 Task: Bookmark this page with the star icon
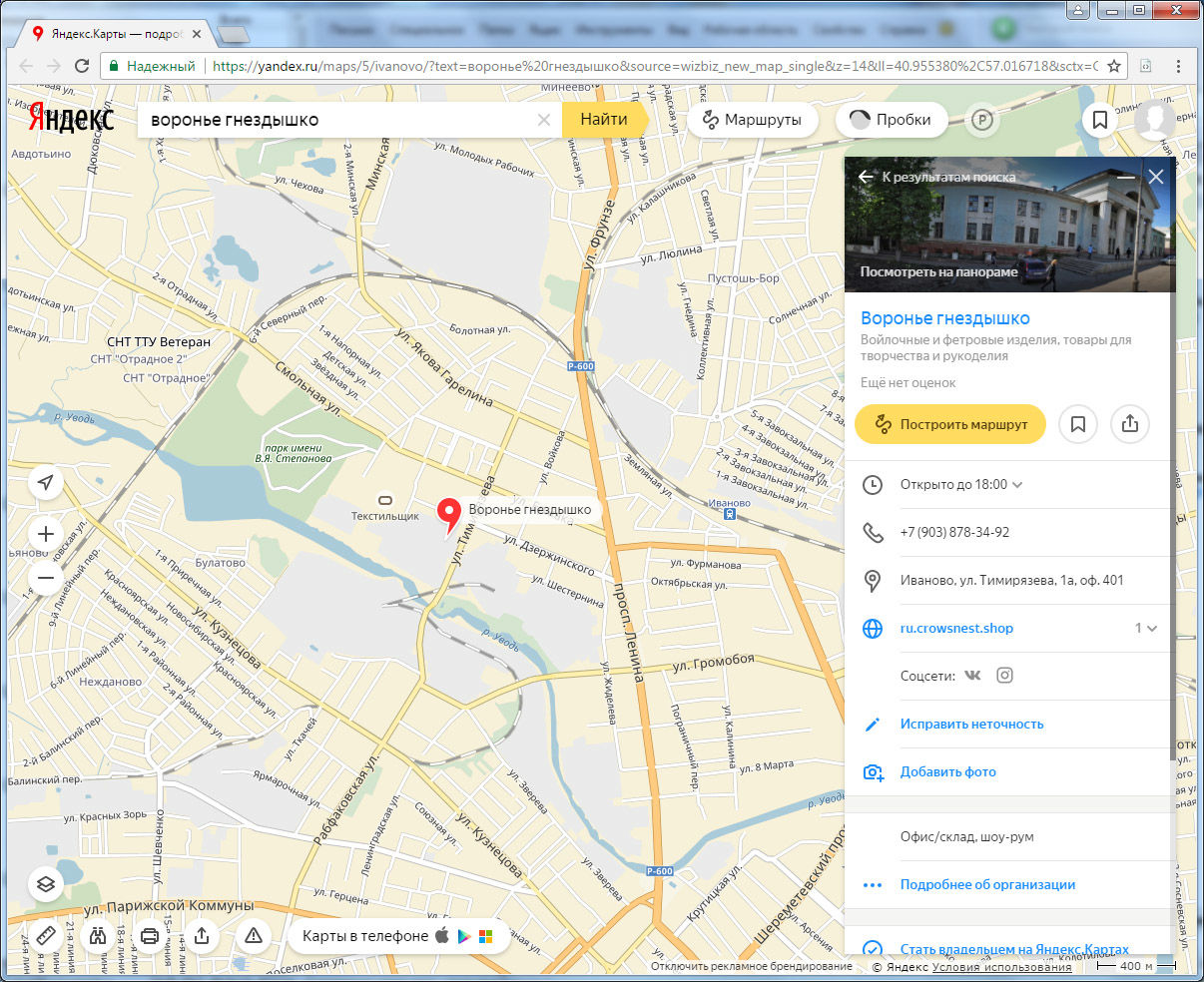pyautogui.click(x=1114, y=66)
